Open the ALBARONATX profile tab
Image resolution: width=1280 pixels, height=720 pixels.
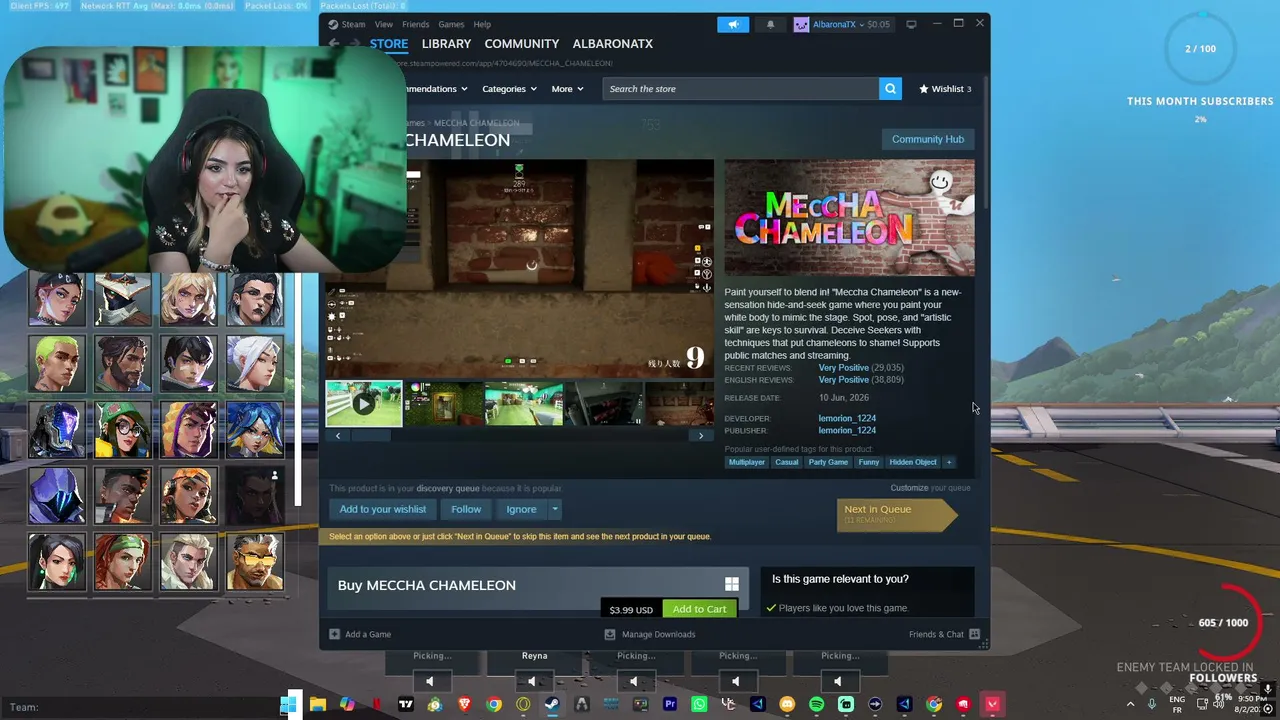tap(613, 44)
